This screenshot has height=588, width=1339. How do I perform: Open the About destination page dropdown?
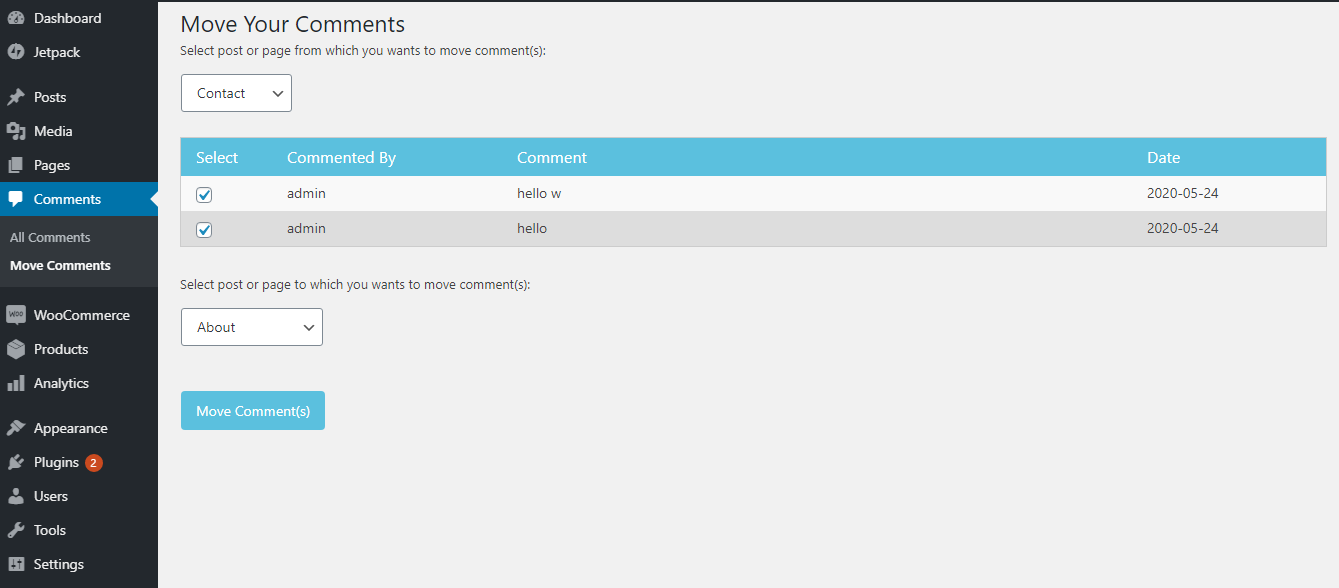(252, 327)
